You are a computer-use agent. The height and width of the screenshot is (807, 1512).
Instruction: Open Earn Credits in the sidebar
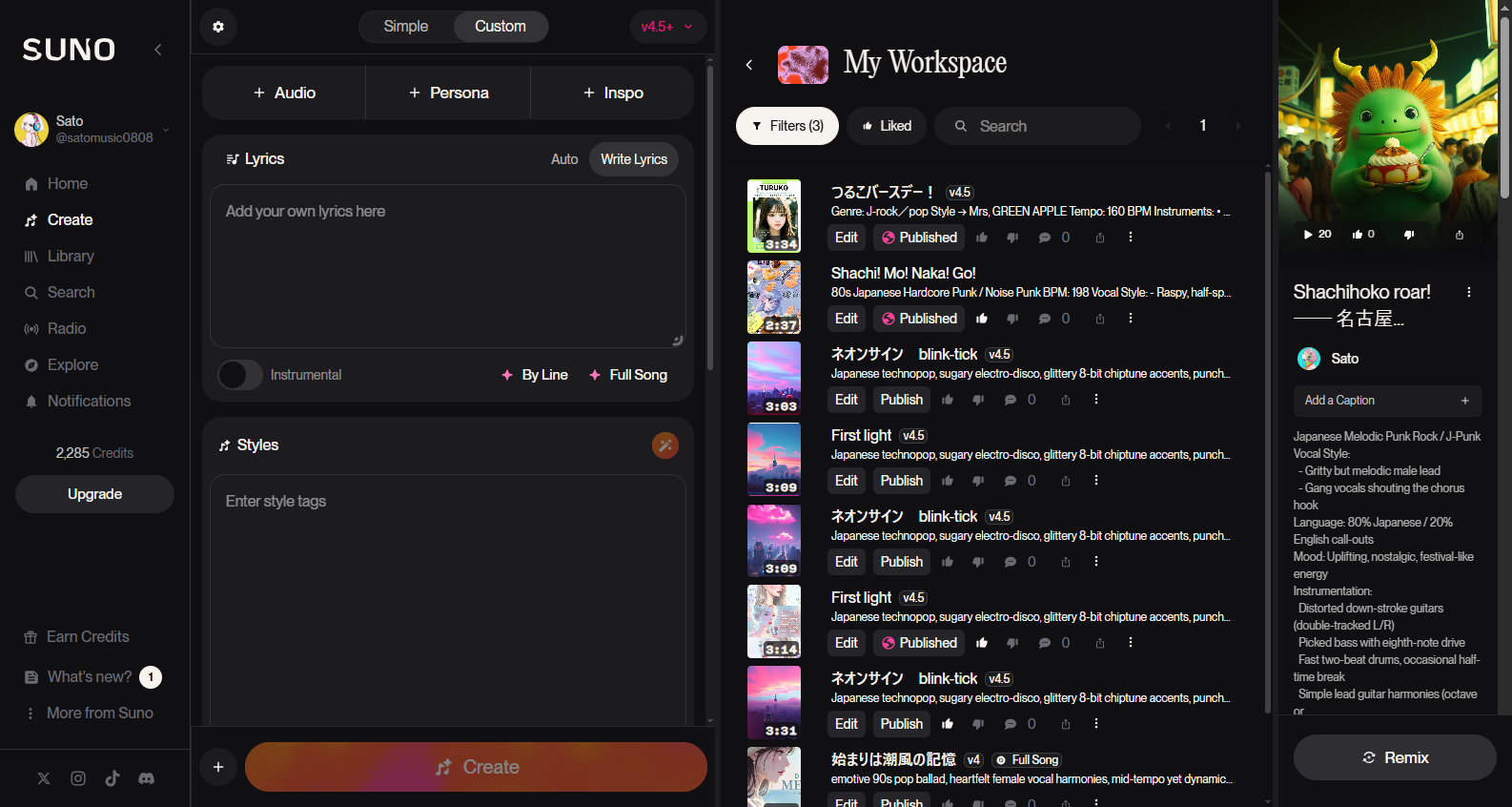tap(76, 637)
